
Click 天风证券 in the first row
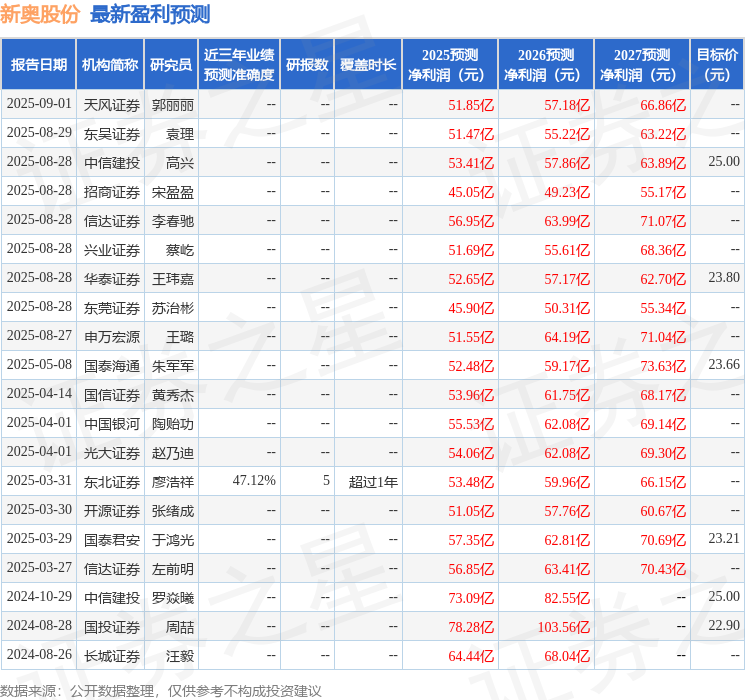112,105
